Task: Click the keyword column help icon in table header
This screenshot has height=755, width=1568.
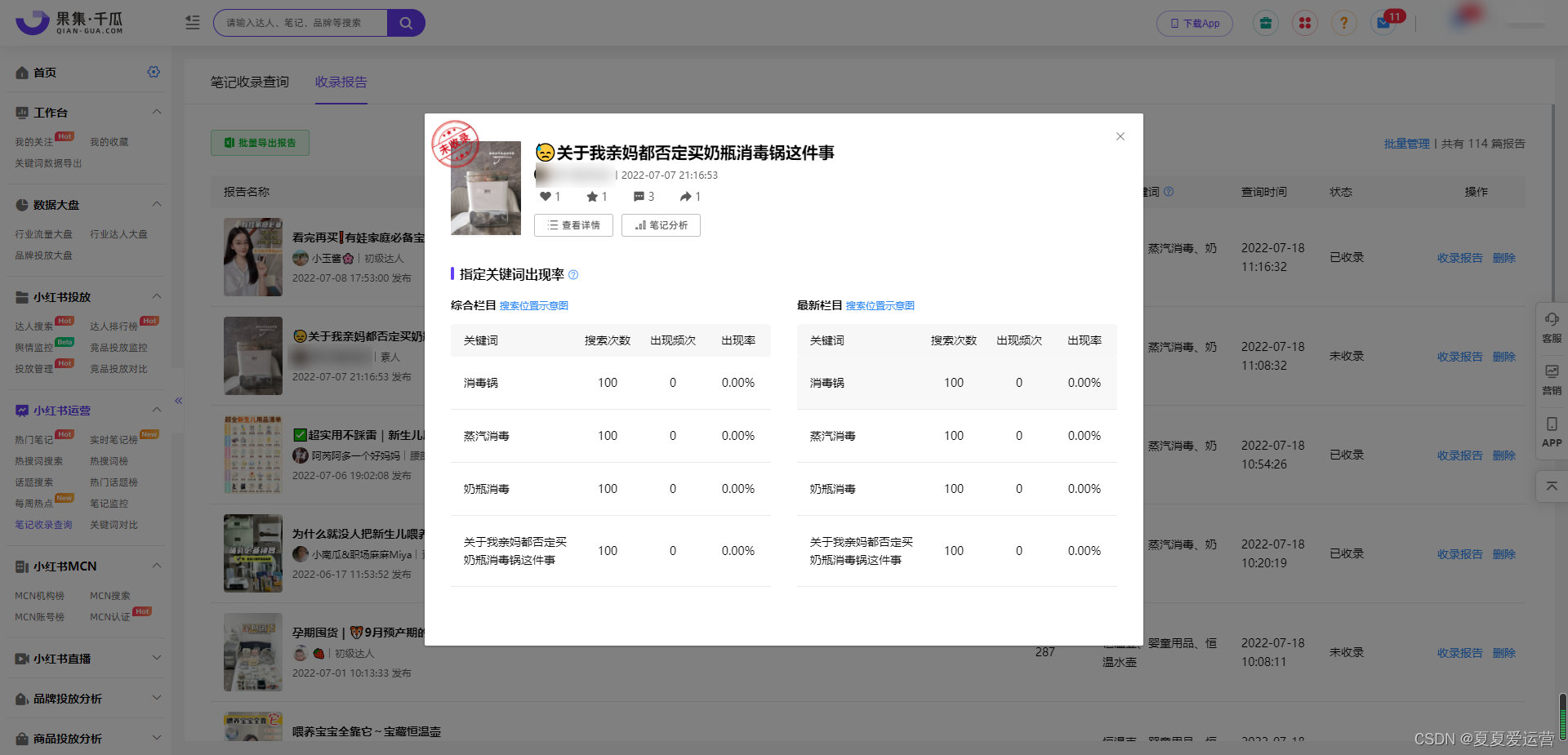Action: point(1169,192)
